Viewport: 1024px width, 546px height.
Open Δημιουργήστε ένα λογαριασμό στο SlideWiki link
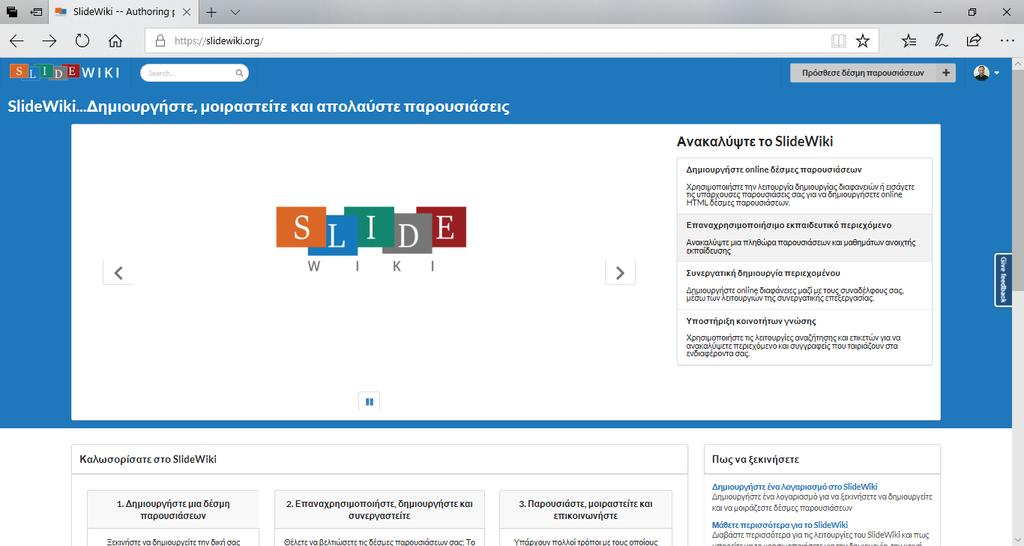coord(794,487)
